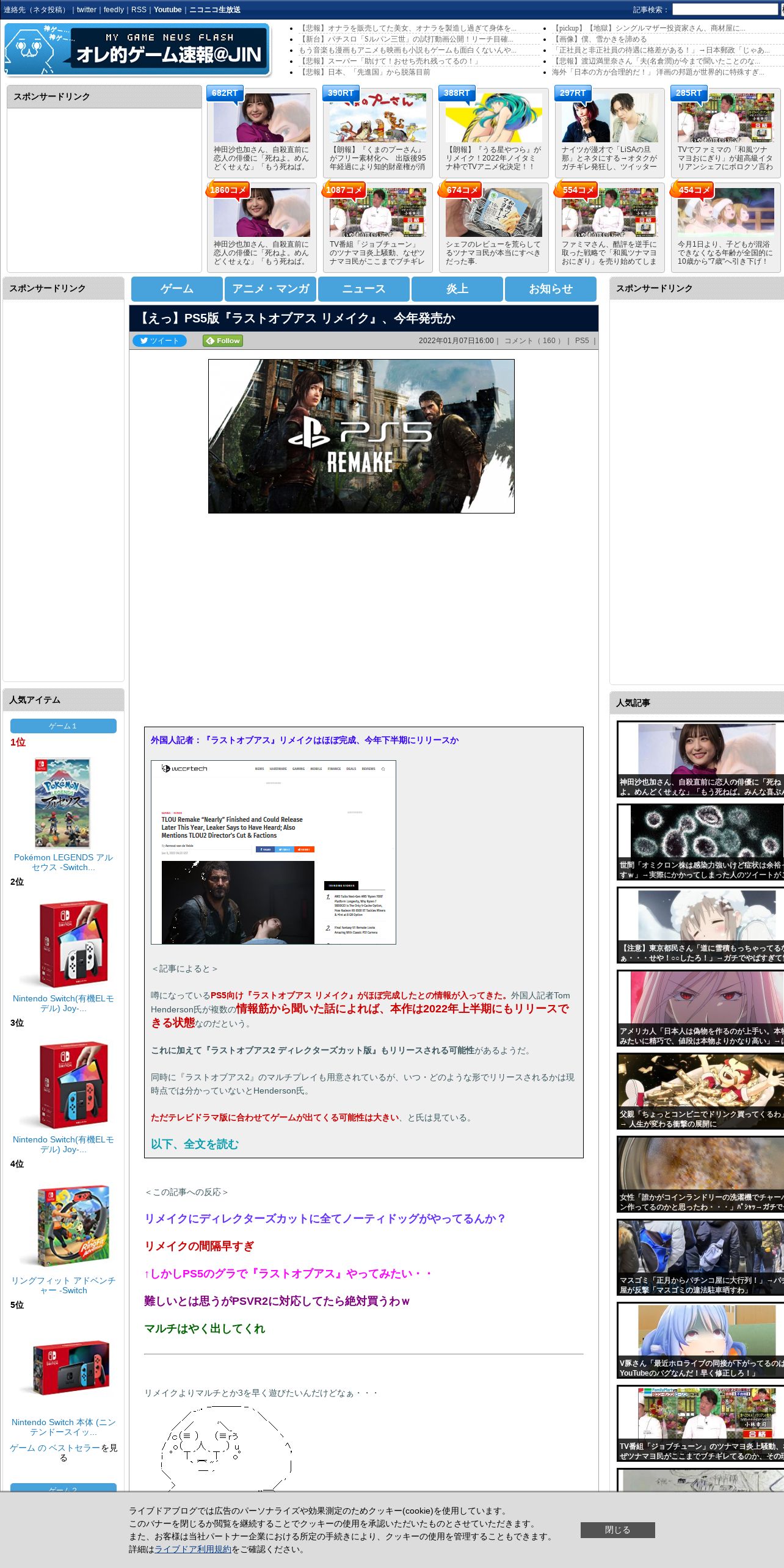
Task: Close the cookie banner with 閉じる button
Action: click(x=617, y=1530)
